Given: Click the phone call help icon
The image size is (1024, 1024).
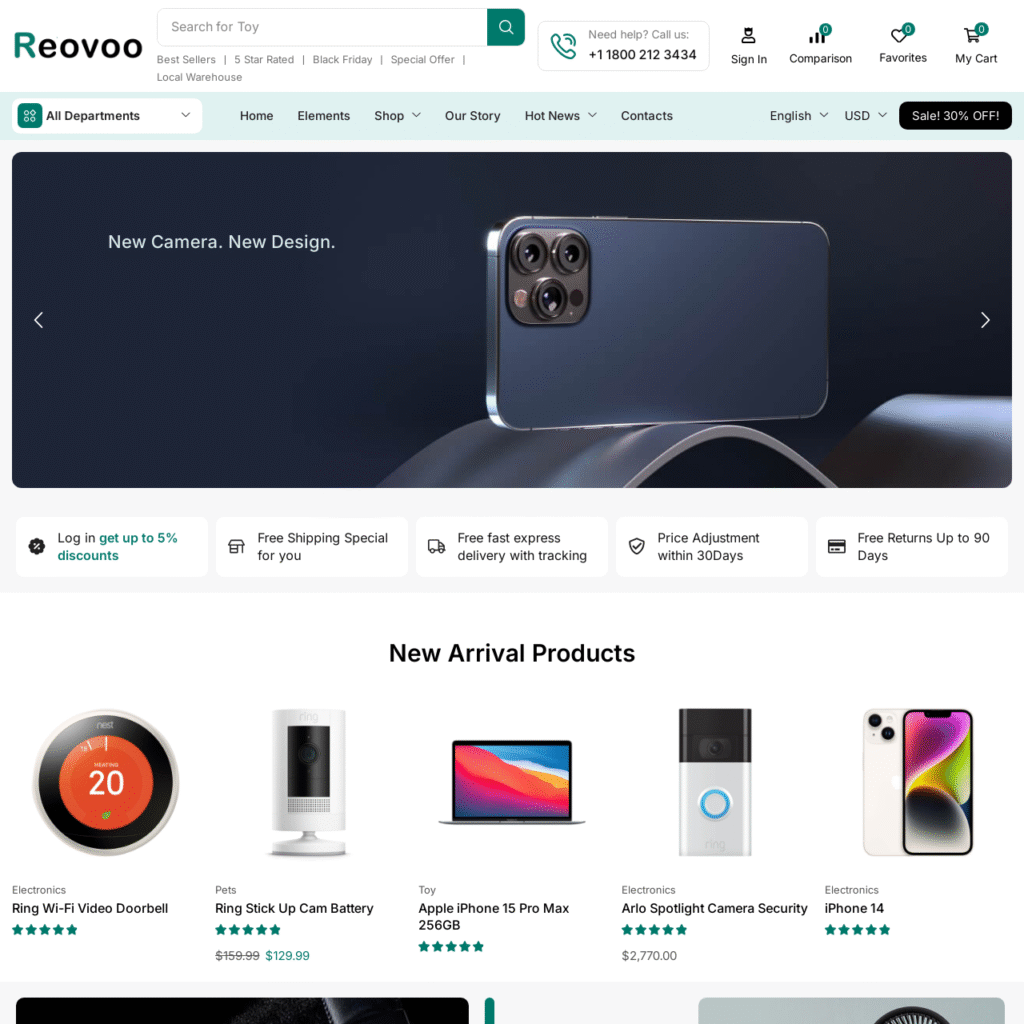Looking at the screenshot, I should click(563, 45).
